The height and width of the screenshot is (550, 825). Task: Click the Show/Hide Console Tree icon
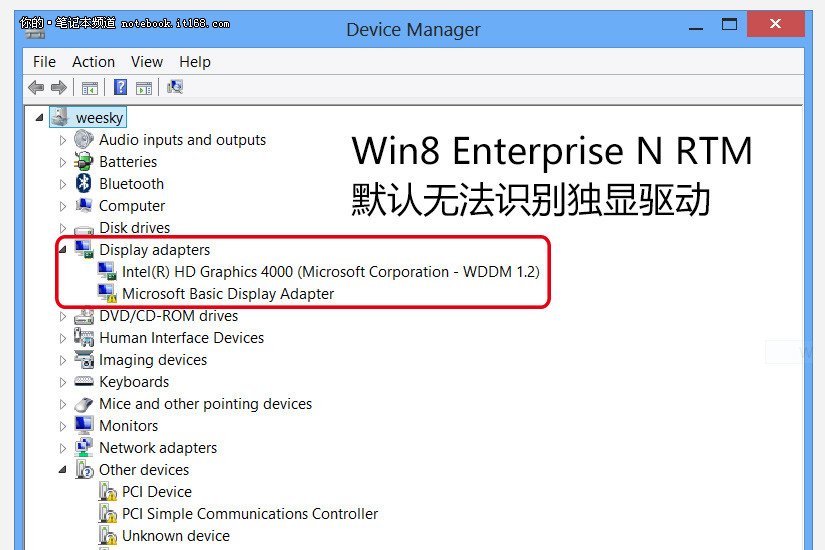(89, 88)
